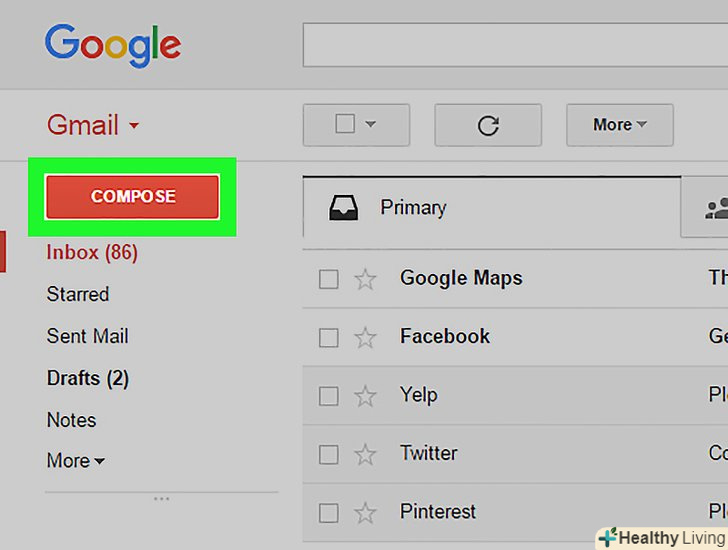Select the Pinterest email checkbox
This screenshot has height=550, width=728.
tap(329, 513)
